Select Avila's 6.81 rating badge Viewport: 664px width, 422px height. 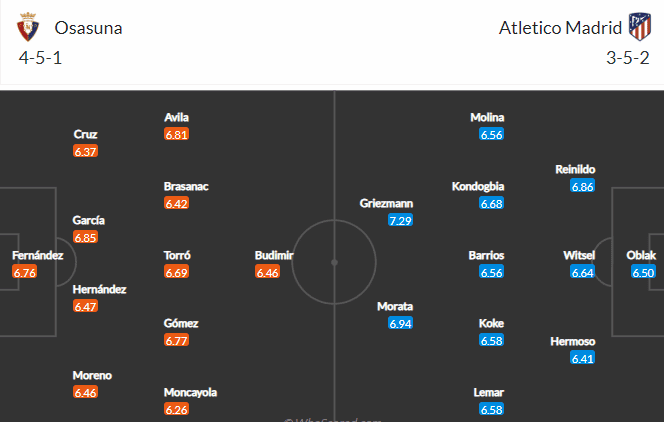point(176,135)
